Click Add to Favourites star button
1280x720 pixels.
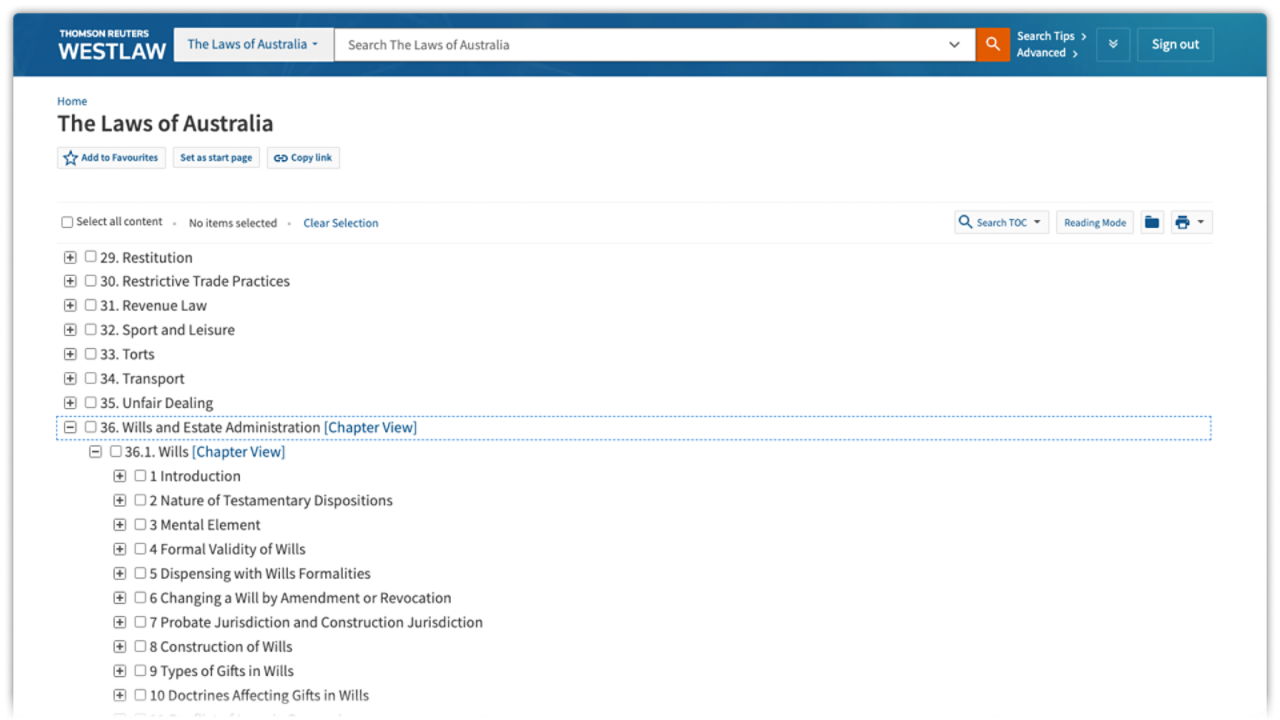coord(111,158)
